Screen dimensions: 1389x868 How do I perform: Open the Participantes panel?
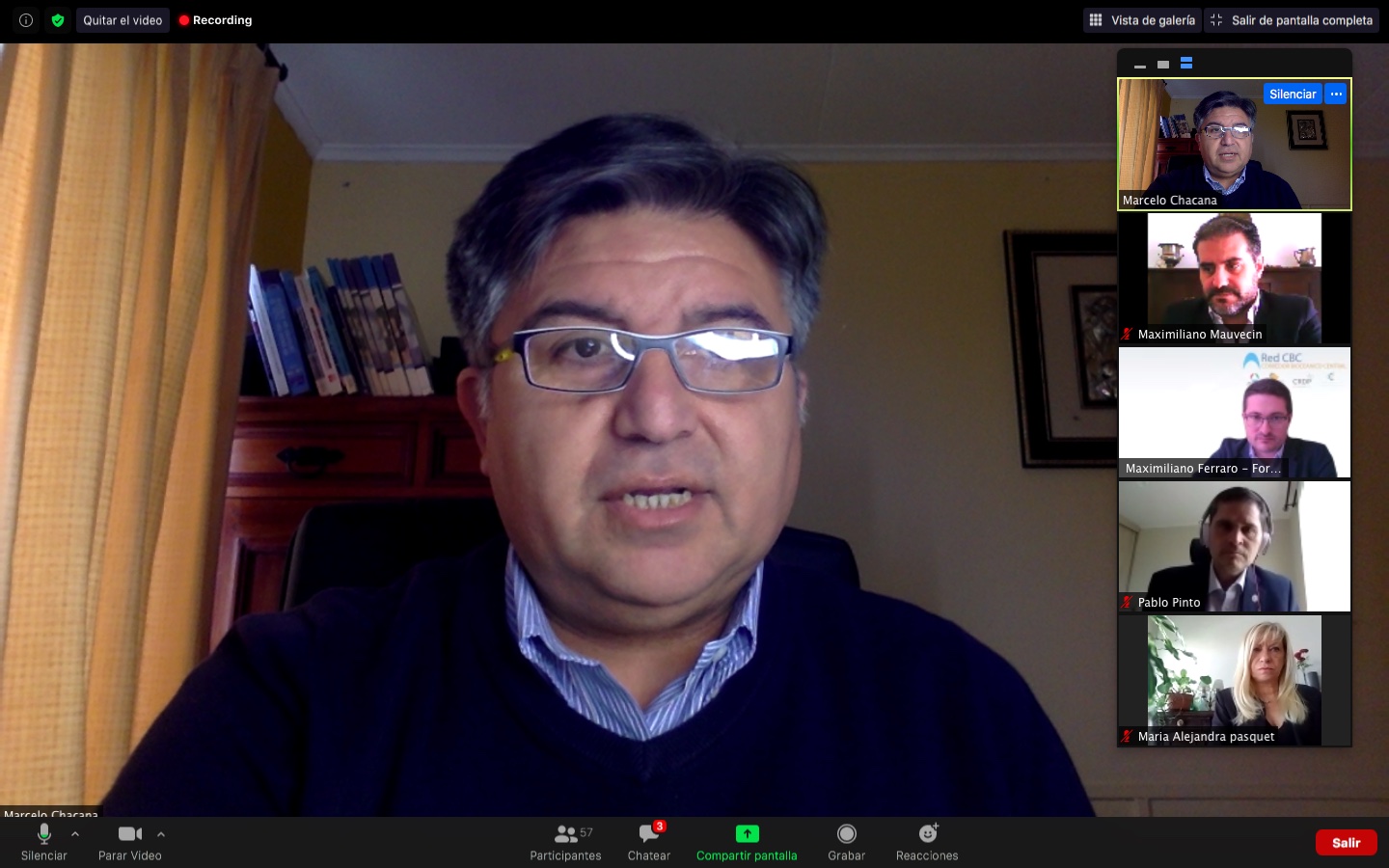(x=565, y=842)
